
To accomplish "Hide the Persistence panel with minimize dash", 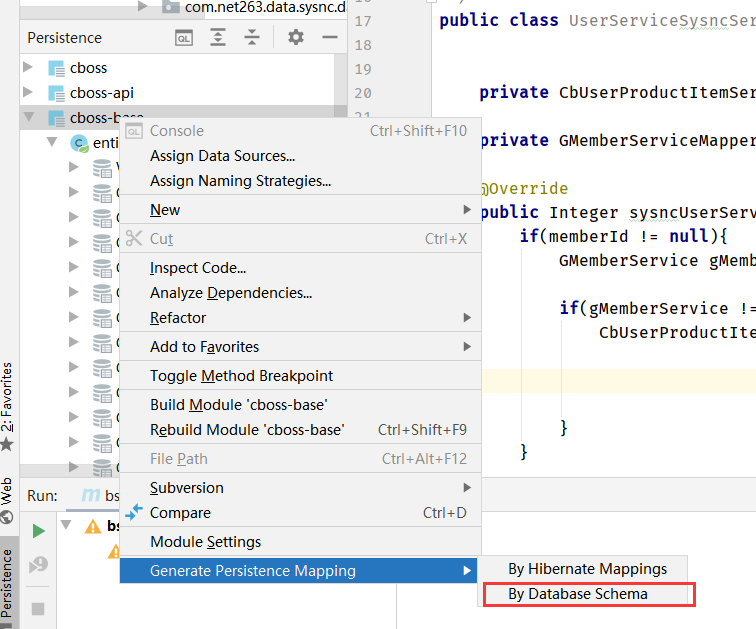I will (x=330, y=37).
